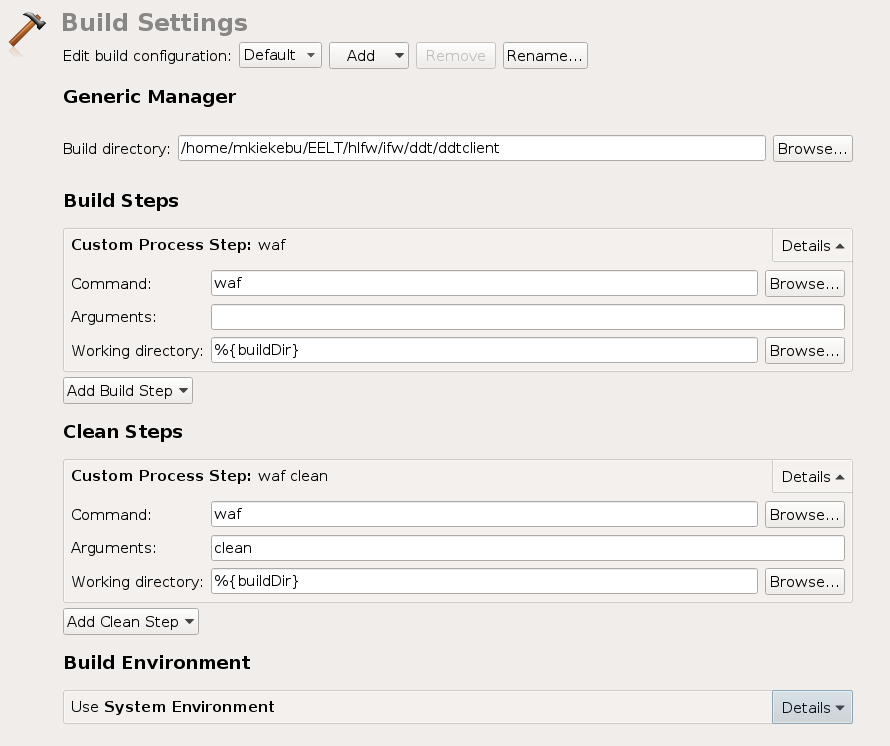Click the build step Working directory field

coord(484,350)
